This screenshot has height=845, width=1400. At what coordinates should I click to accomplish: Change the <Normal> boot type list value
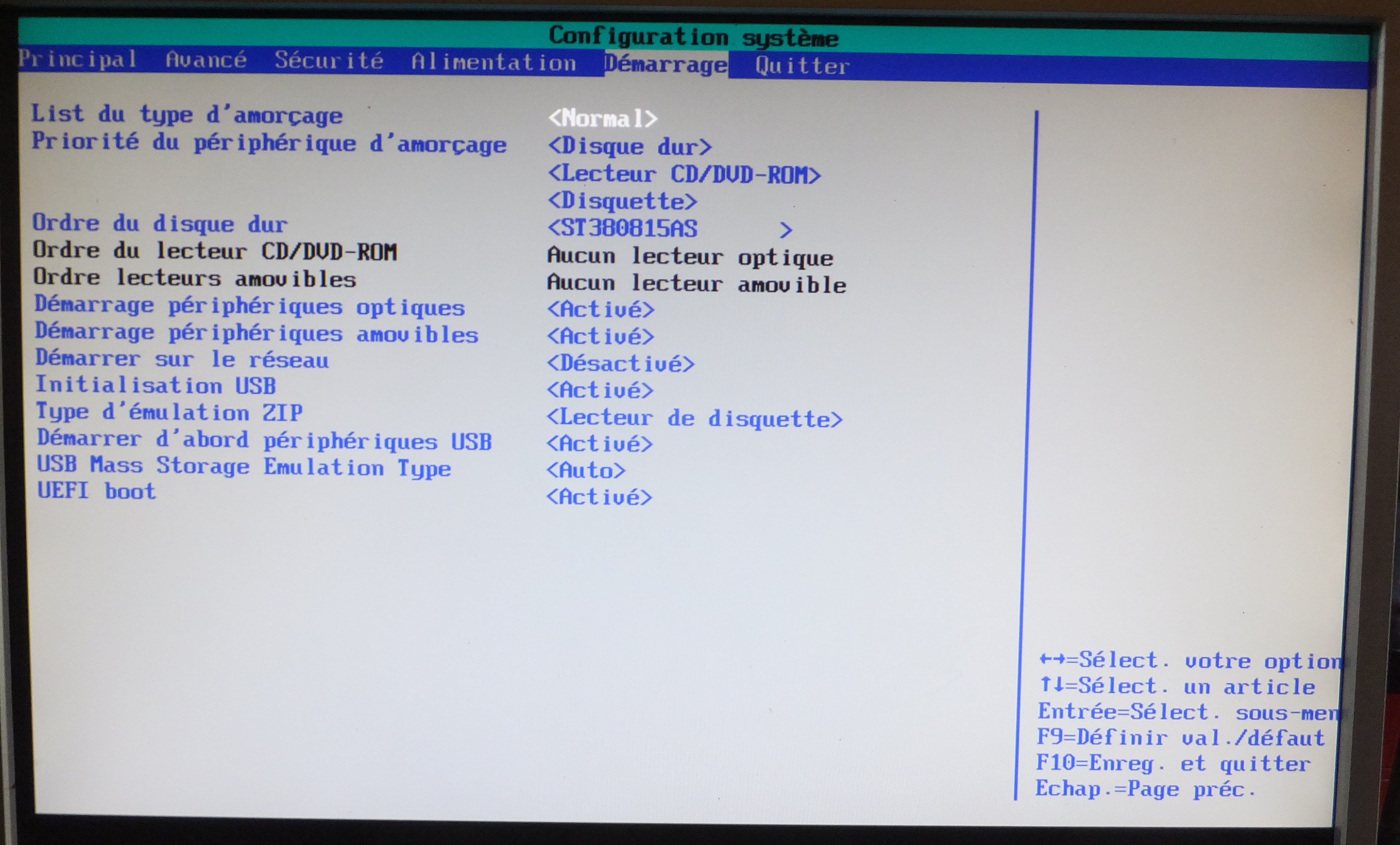pyautogui.click(x=602, y=118)
